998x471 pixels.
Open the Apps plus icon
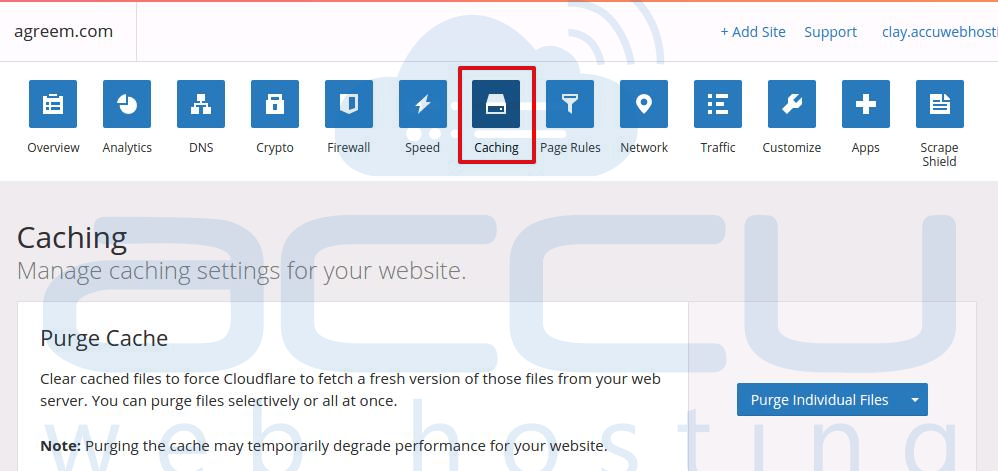(x=866, y=104)
